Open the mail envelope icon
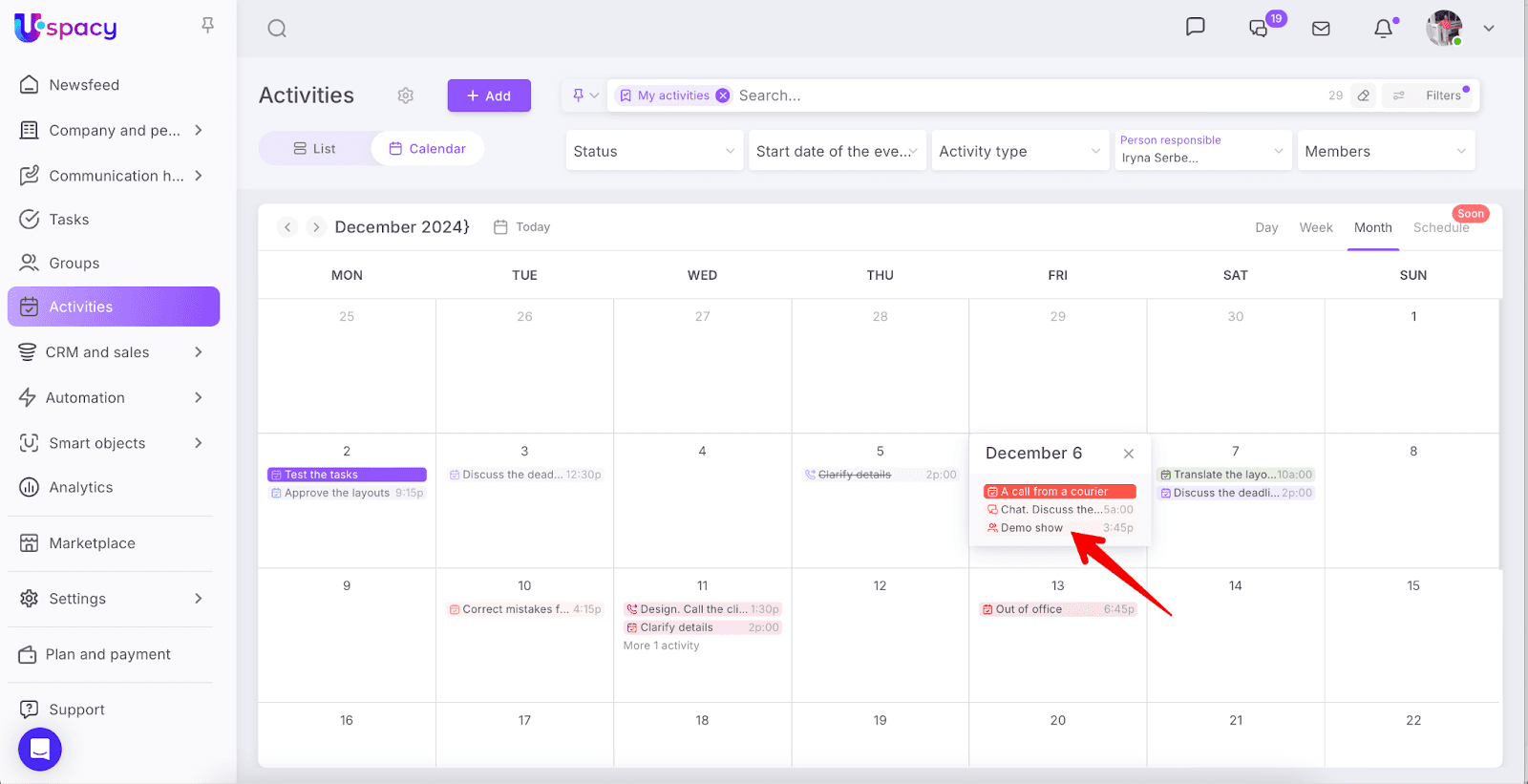The image size is (1528, 784). pyautogui.click(x=1321, y=29)
